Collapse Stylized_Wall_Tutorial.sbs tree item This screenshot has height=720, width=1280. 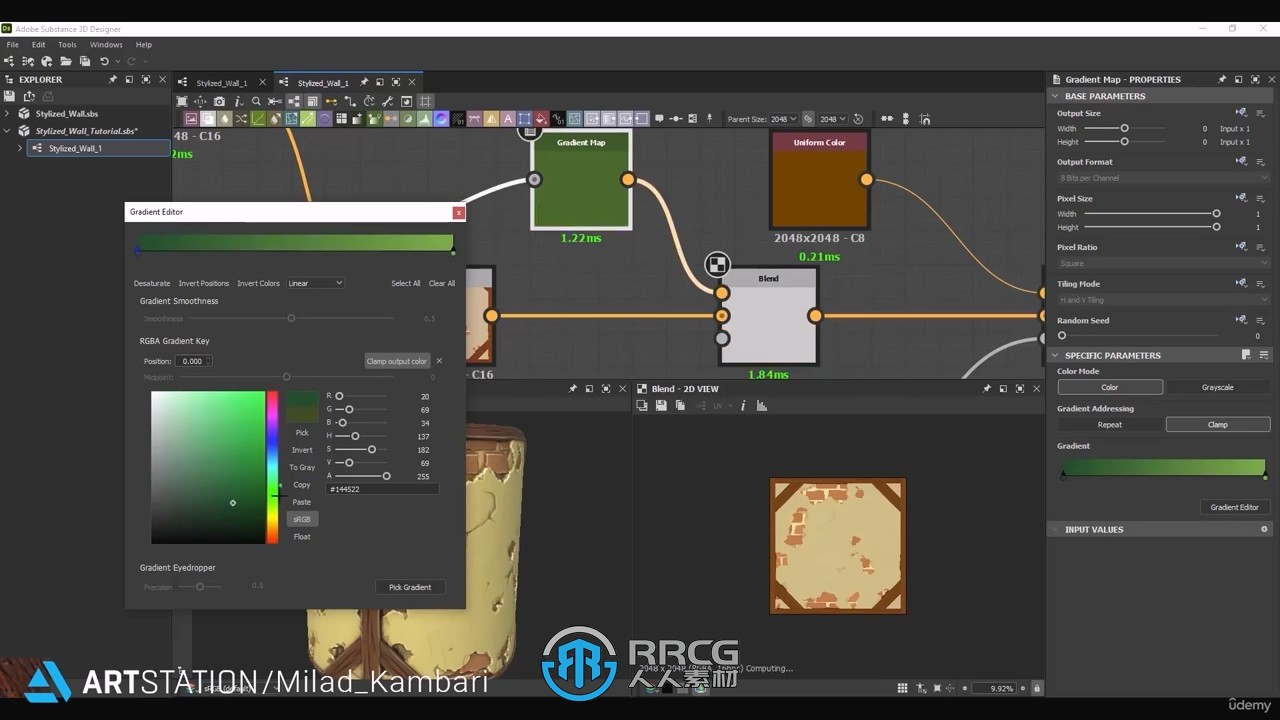(x=8, y=130)
